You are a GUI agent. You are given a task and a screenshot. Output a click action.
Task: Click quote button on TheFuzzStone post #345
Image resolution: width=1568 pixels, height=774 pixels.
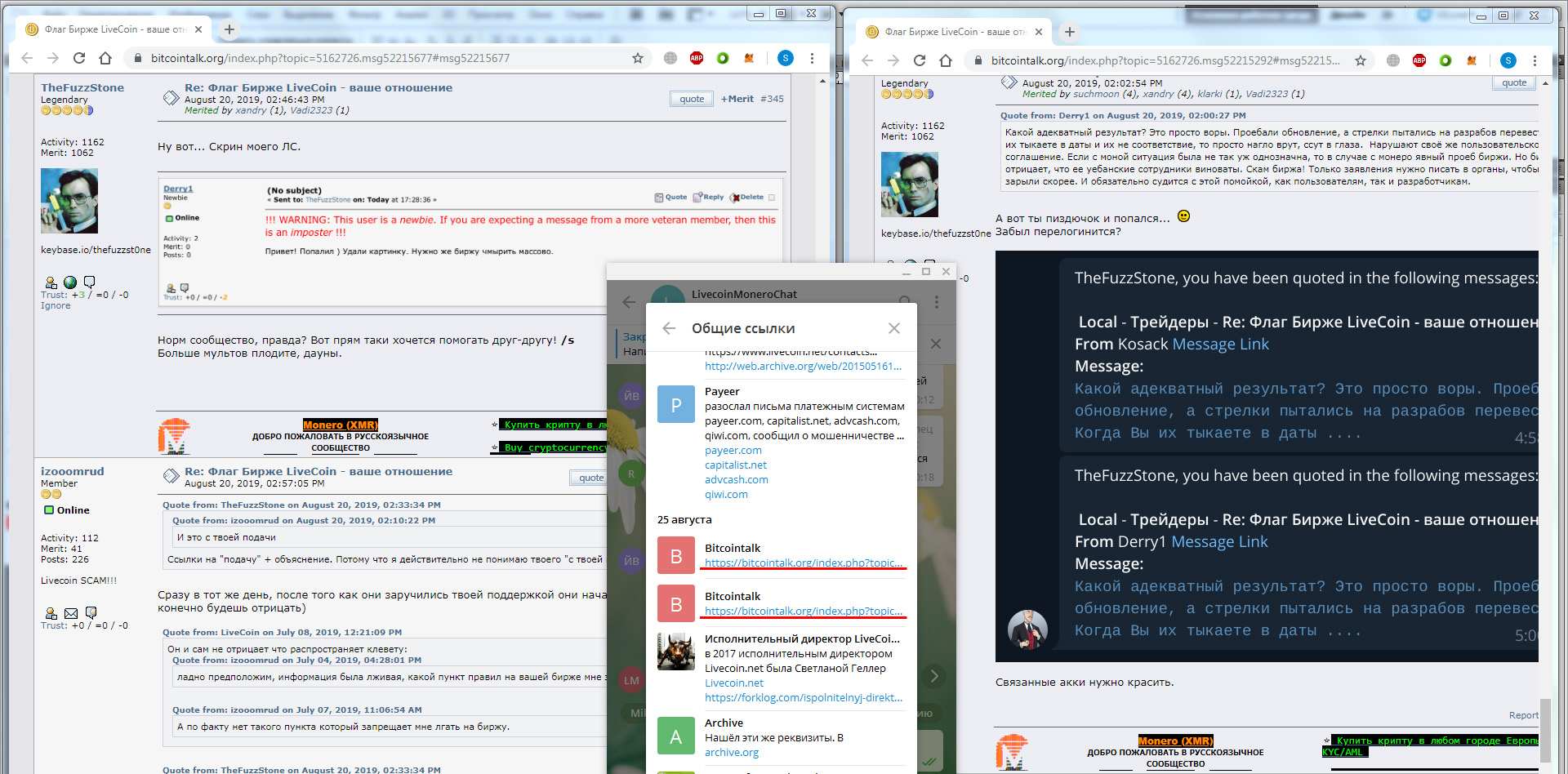[x=692, y=99]
